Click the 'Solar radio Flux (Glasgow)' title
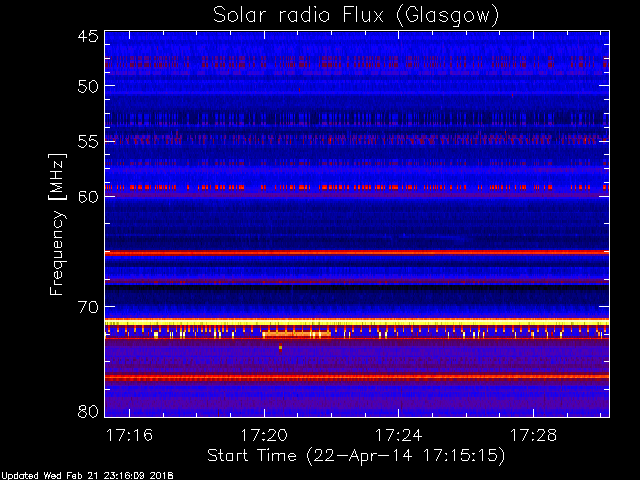The image size is (640, 480). point(356,16)
